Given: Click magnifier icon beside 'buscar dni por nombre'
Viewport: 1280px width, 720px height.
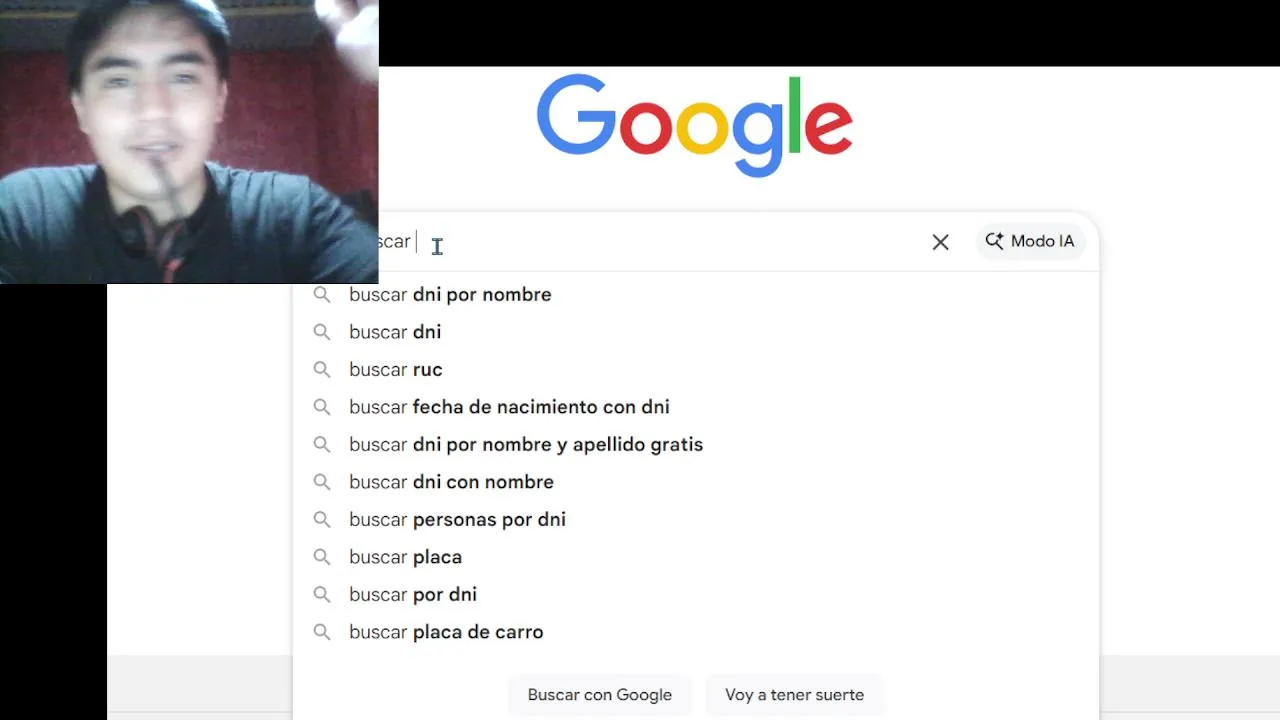Looking at the screenshot, I should [x=322, y=295].
